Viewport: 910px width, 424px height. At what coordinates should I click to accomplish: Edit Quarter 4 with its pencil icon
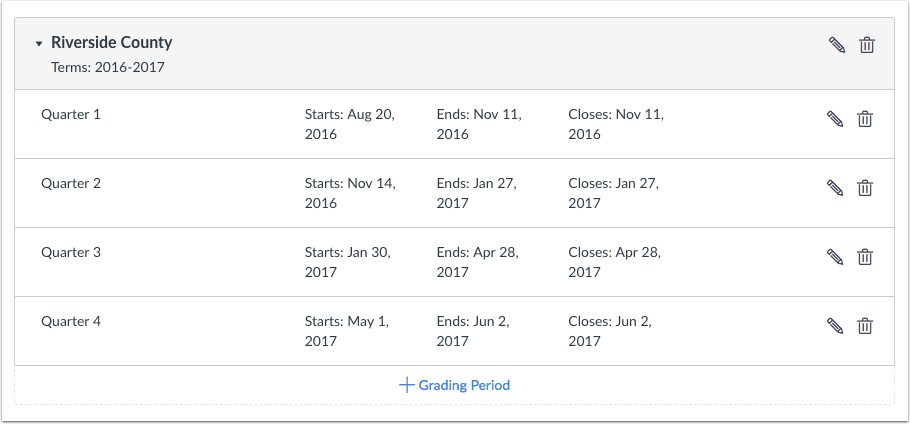point(835,326)
